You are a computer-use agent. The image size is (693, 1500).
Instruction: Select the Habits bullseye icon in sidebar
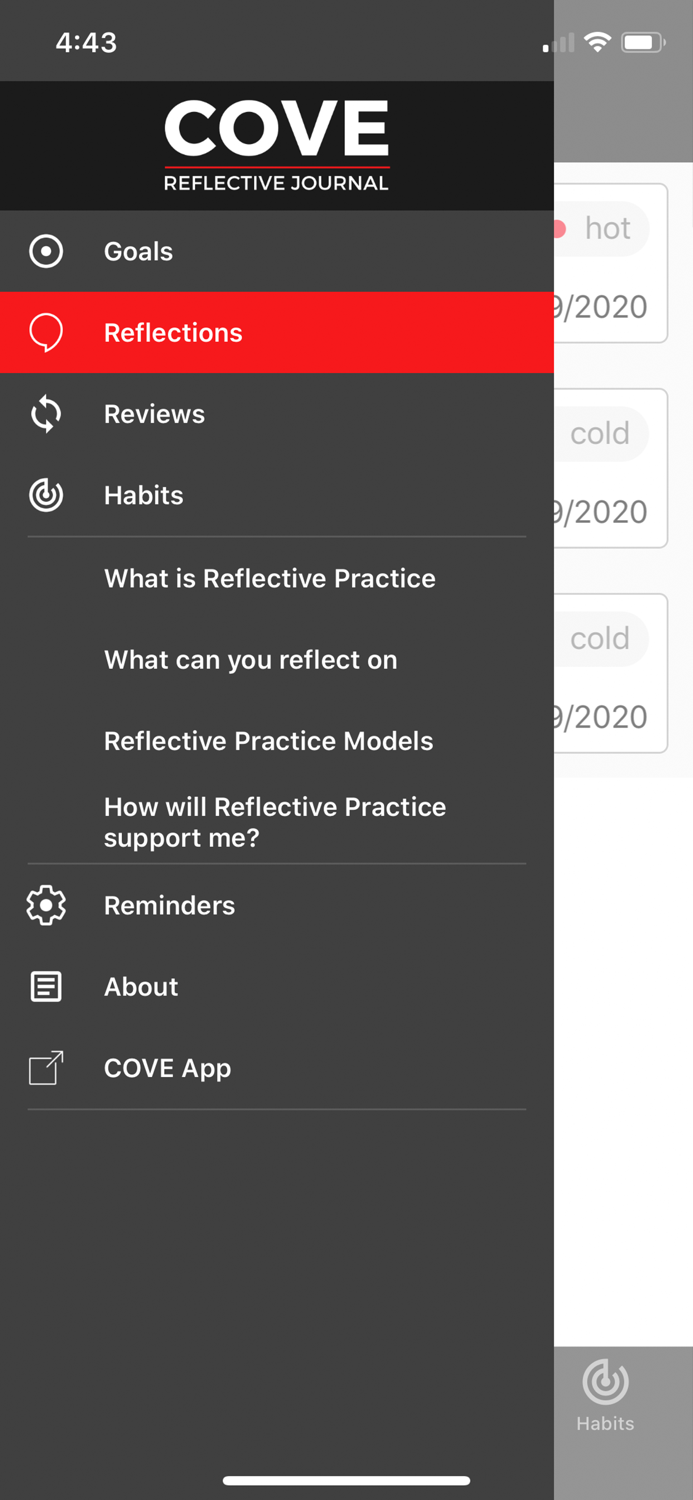point(45,494)
